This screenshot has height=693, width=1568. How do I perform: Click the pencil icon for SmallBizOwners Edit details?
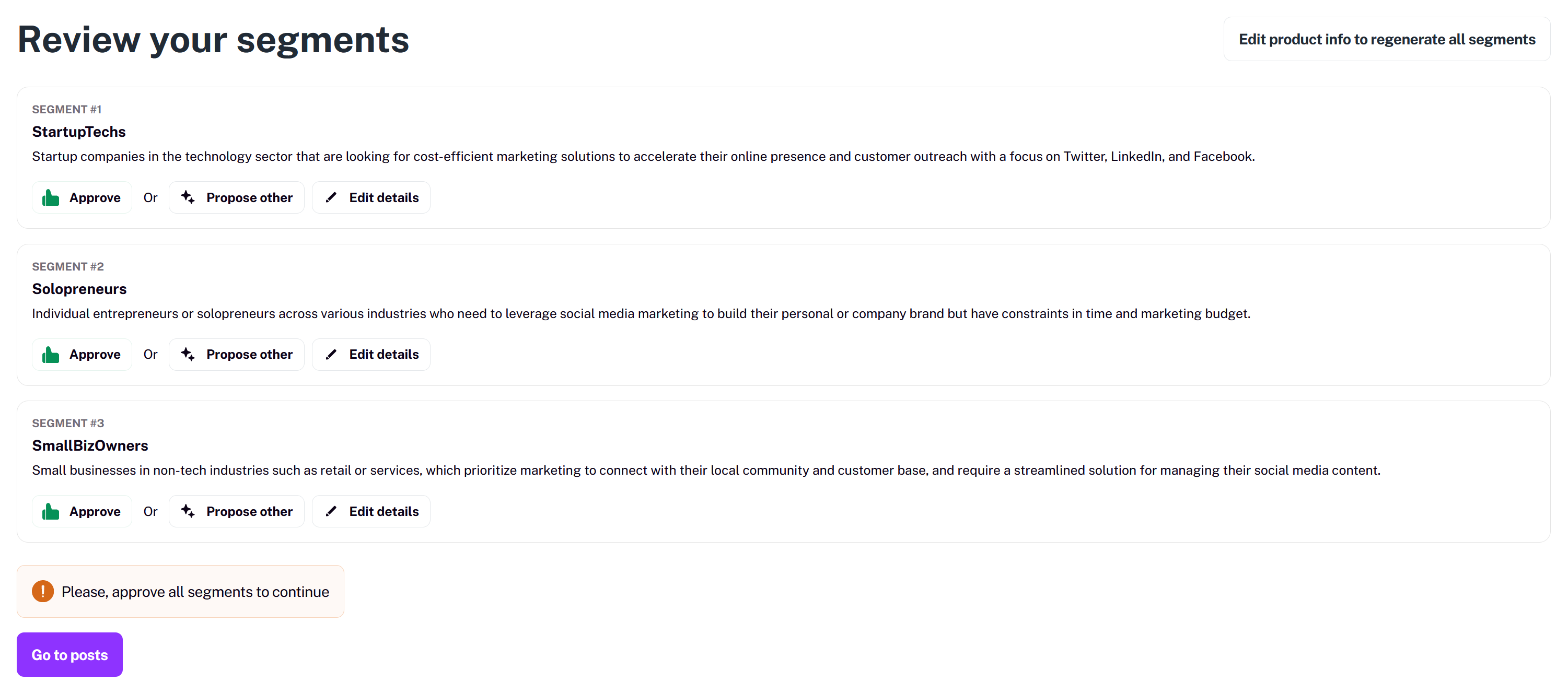[x=331, y=511]
